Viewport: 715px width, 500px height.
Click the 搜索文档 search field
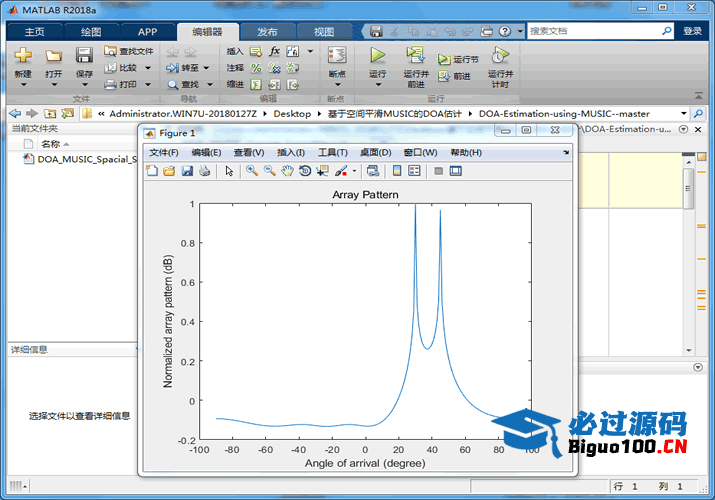595,31
